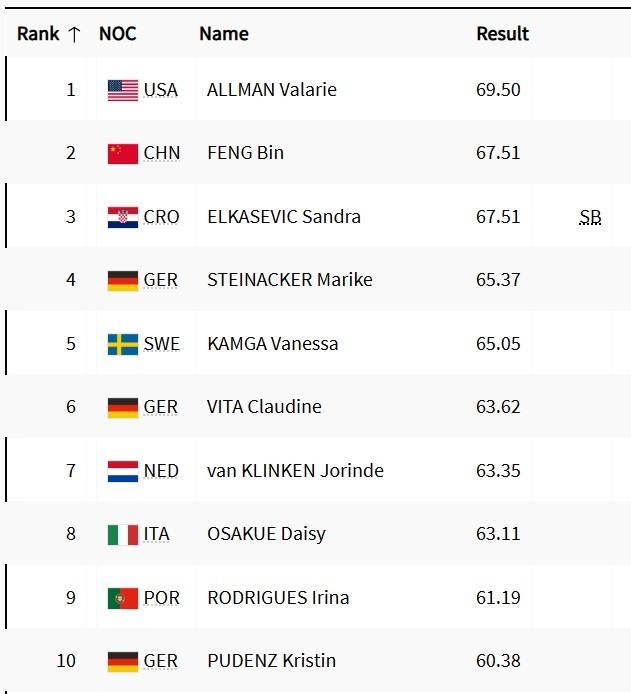
Task: Click the Name column header
Action: 223,34
